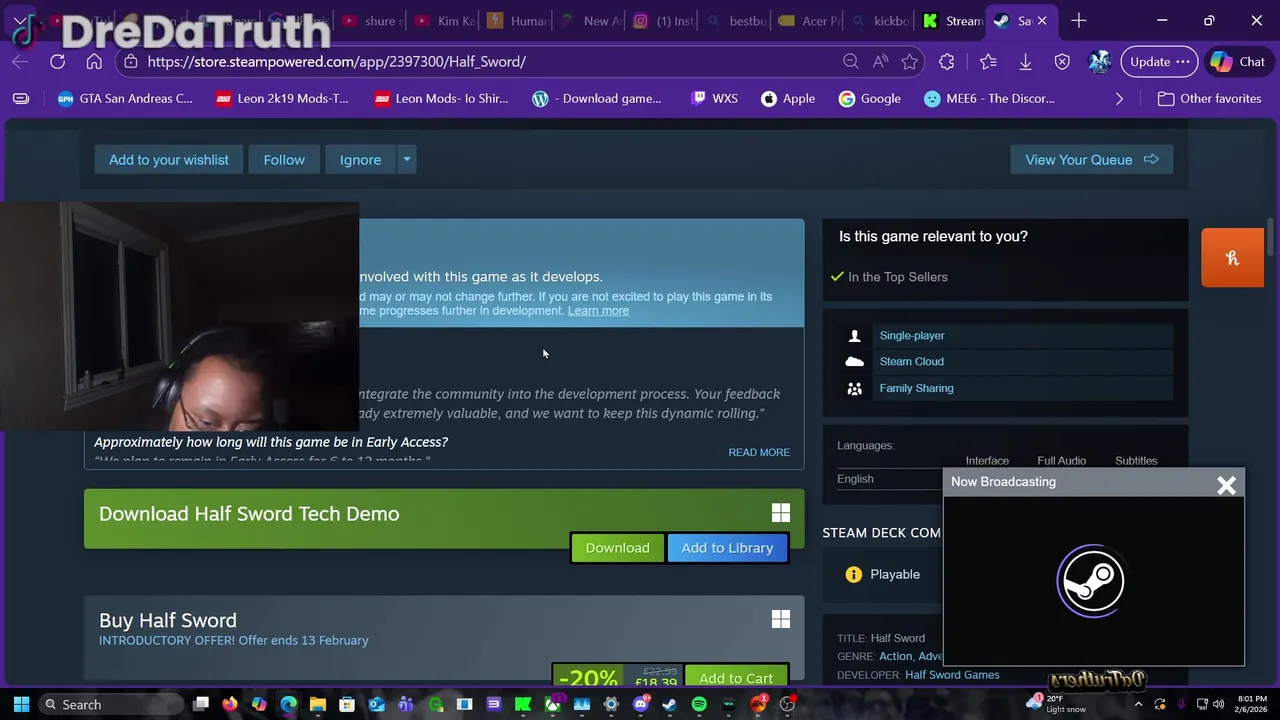Image resolution: width=1280 pixels, height=720 pixels.
Task: Add Half Sword to Cart
Action: click(x=736, y=678)
